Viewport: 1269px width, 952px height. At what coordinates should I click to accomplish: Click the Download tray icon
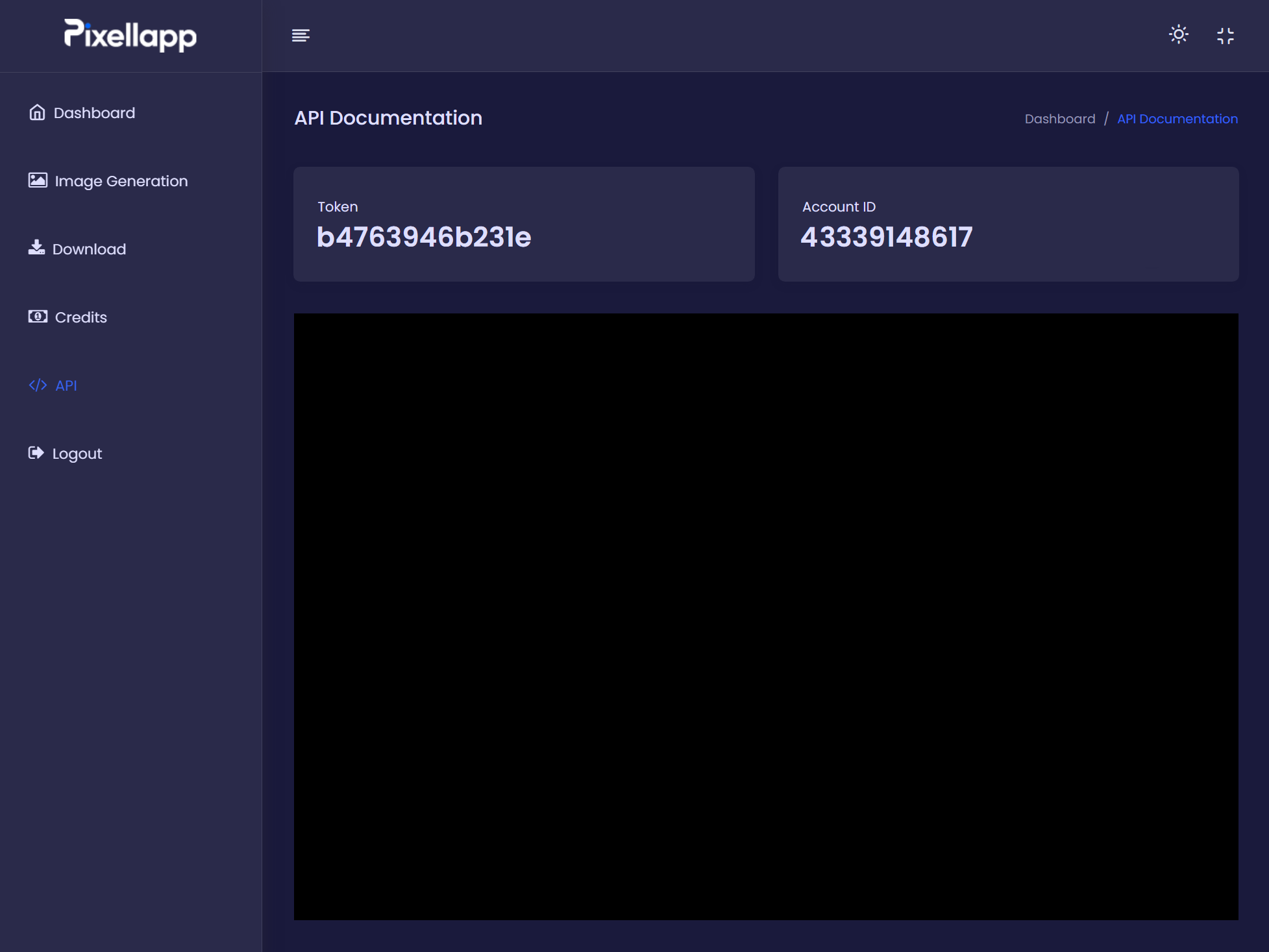[36, 247]
